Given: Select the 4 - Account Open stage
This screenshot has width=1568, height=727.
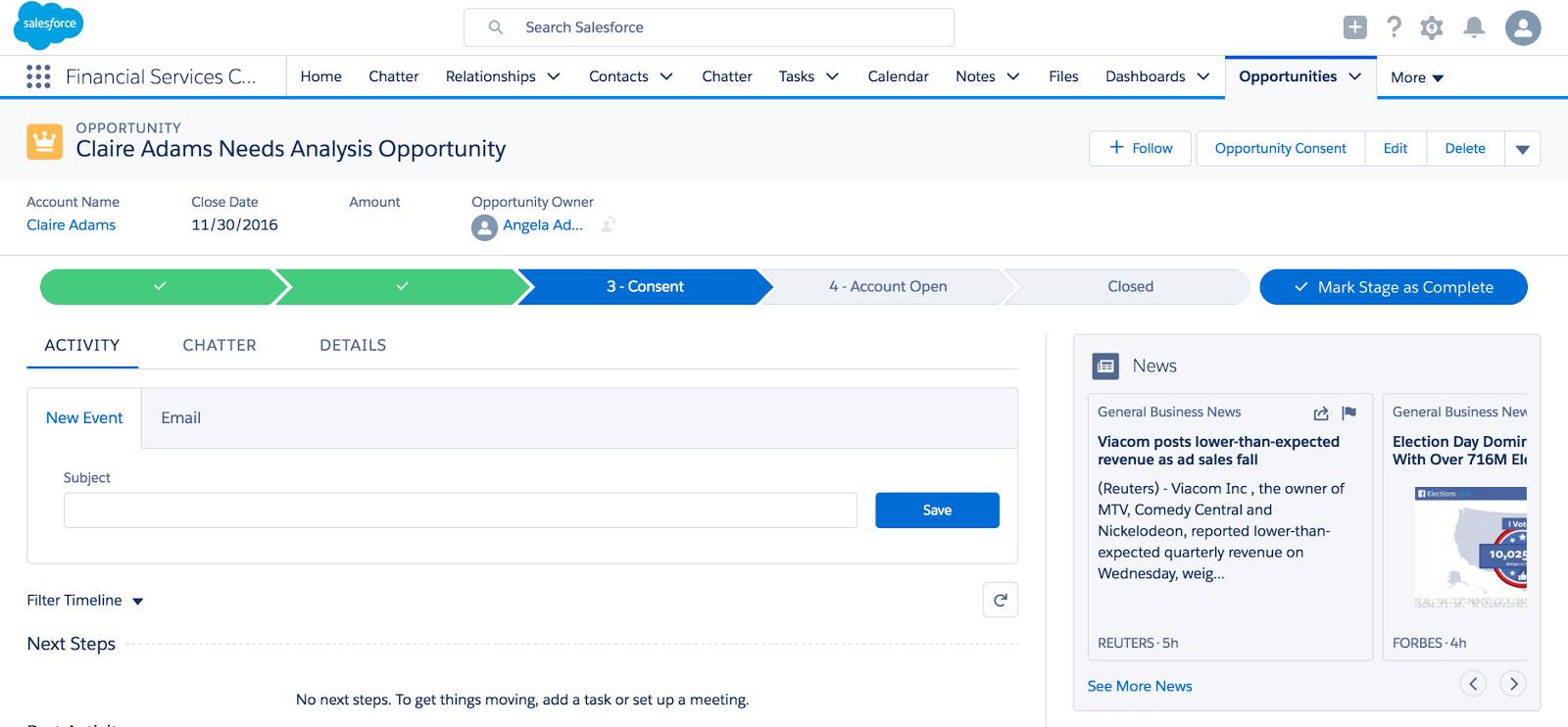Looking at the screenshot, I should [x=888, y=287].
